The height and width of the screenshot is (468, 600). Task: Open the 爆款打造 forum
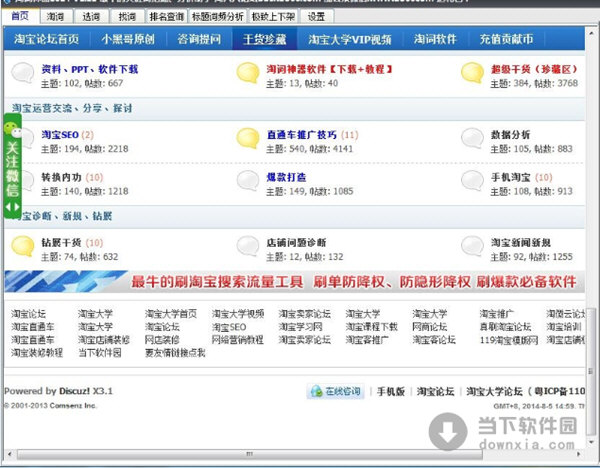click(286, 177)
